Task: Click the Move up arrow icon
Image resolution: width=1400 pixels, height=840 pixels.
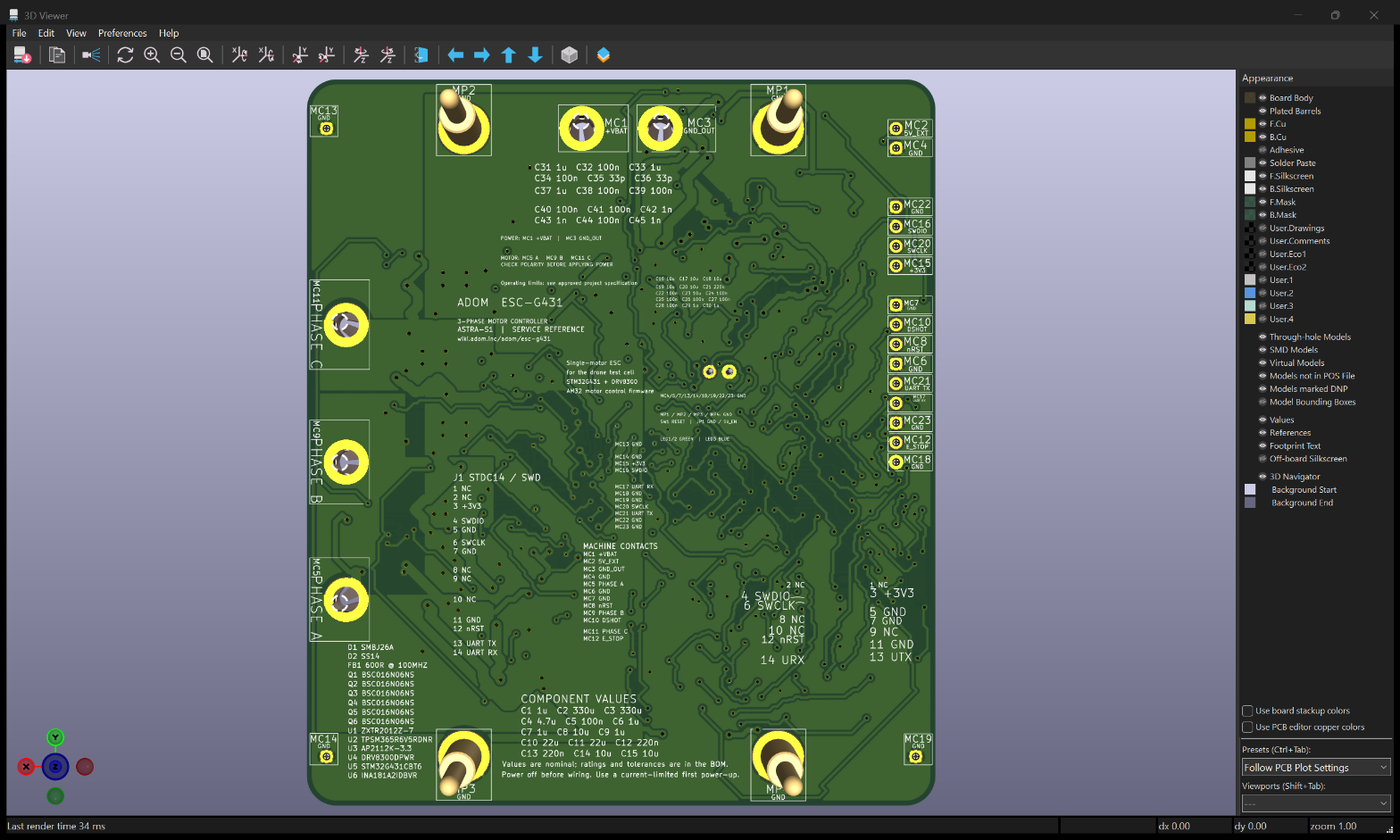Action: pyautogui.click(x=508, y=55)
